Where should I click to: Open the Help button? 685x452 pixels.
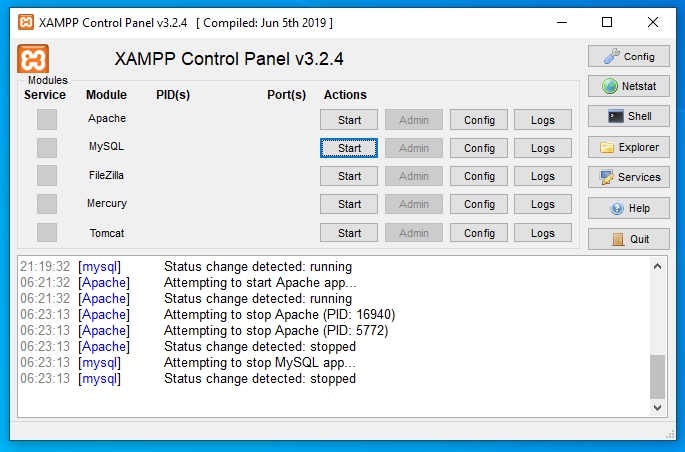(x=628, y=208)
